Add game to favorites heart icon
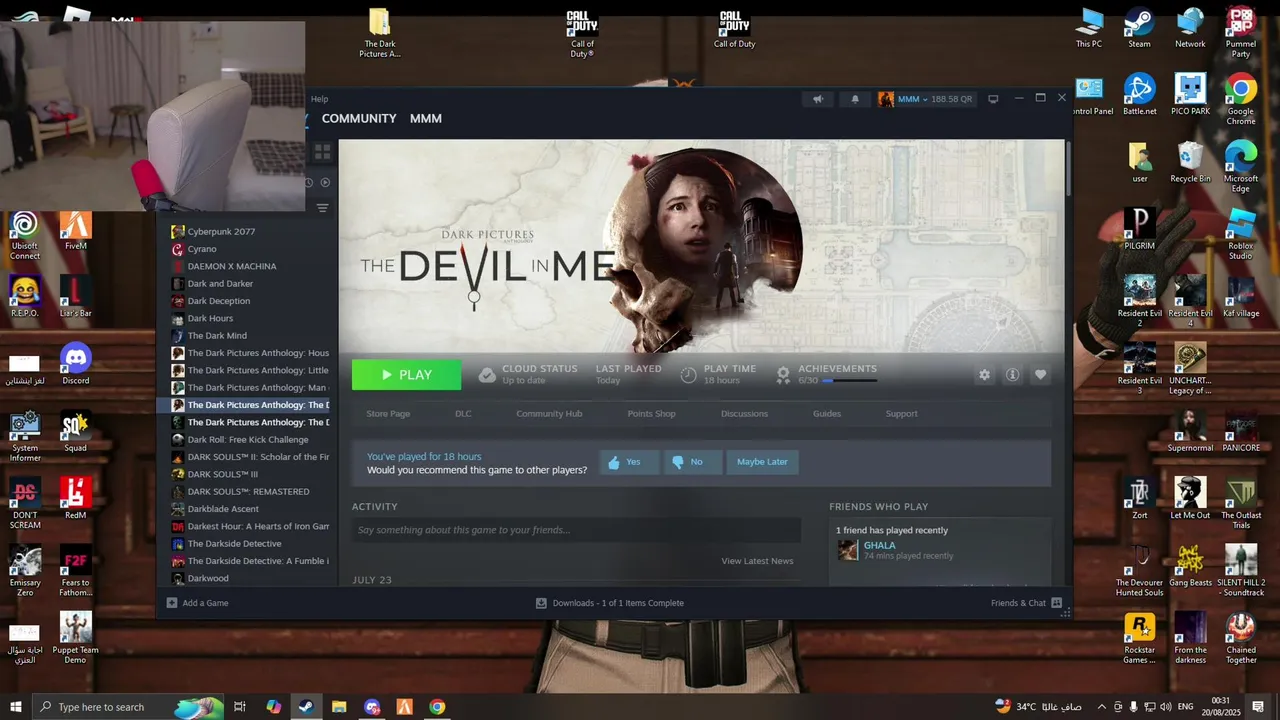Screen dimensions: 1280x720 coord(1040,375)
